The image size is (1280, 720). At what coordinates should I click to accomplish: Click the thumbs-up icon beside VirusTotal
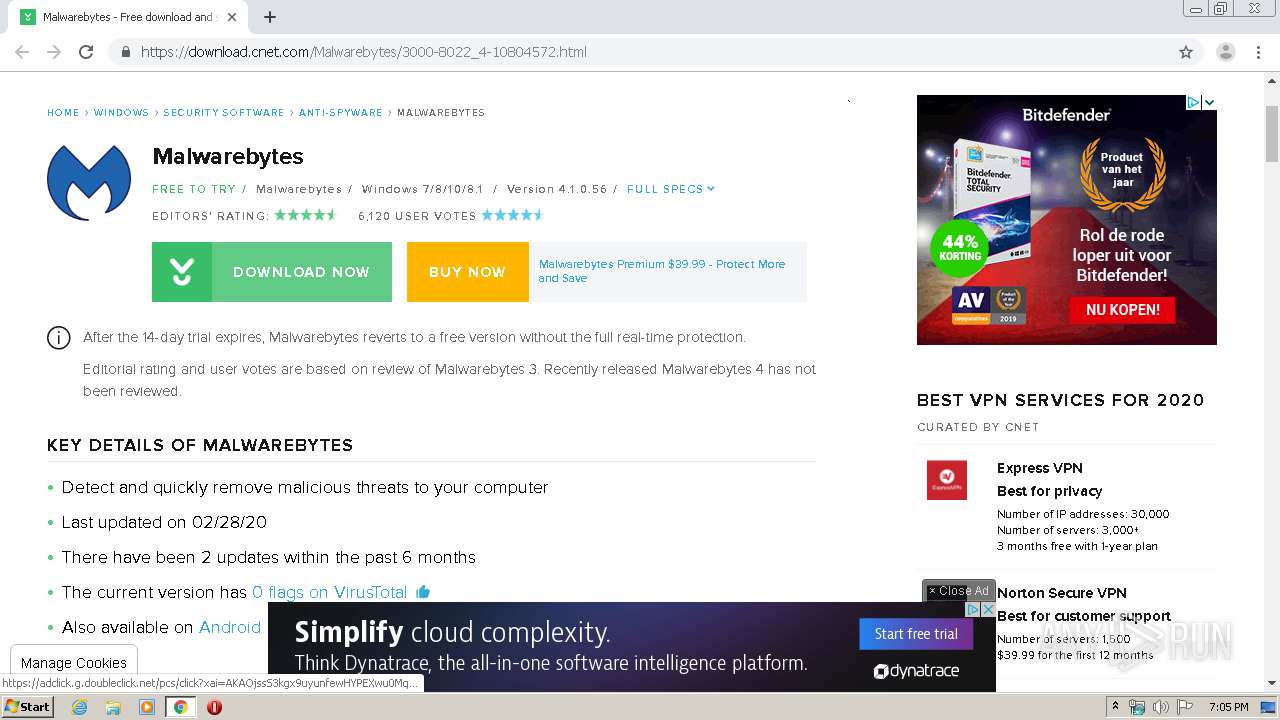tap(423, 592)
